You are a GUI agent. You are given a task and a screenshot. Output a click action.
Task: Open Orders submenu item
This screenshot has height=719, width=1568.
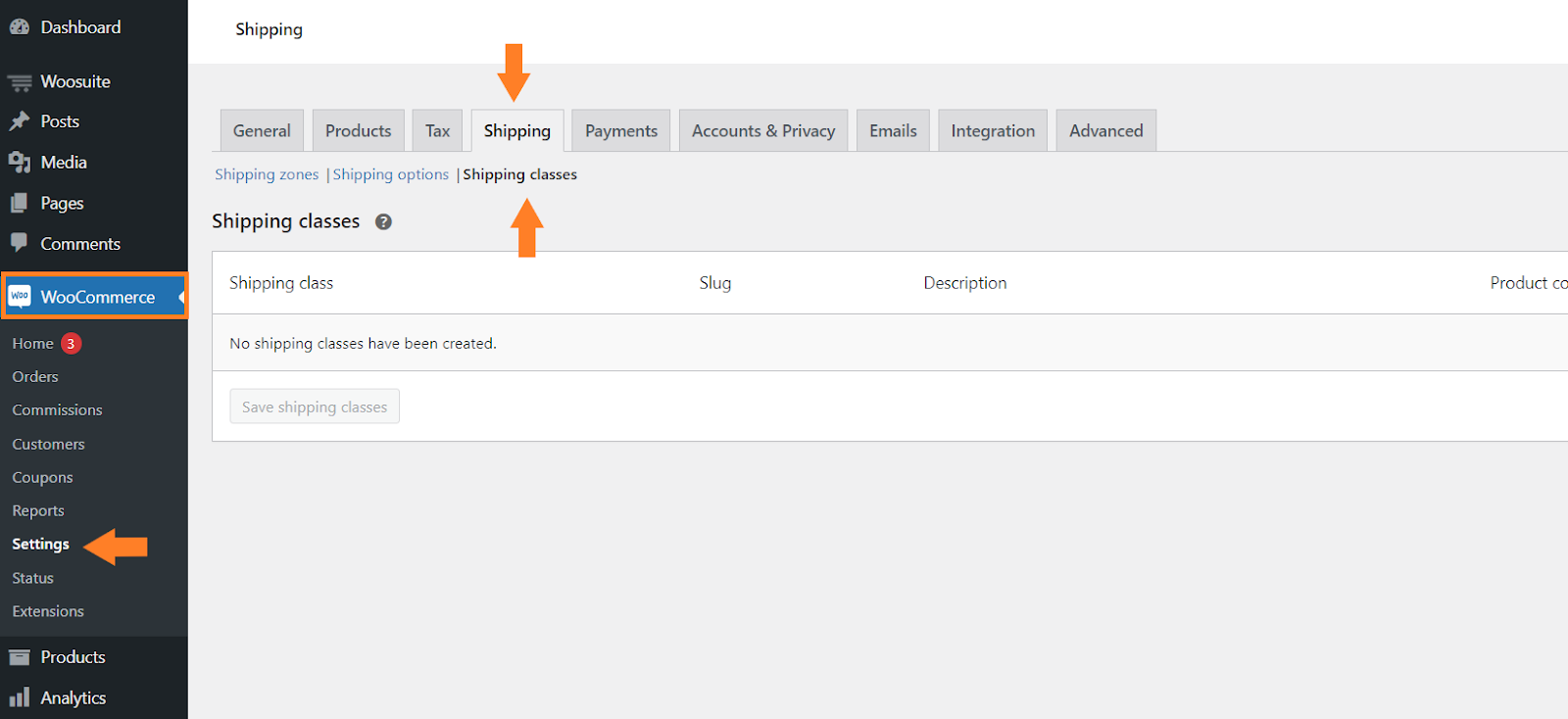click(35, 376)
